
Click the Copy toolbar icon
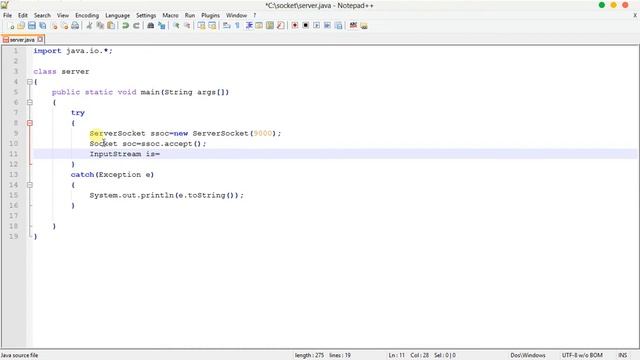[100, 26]
